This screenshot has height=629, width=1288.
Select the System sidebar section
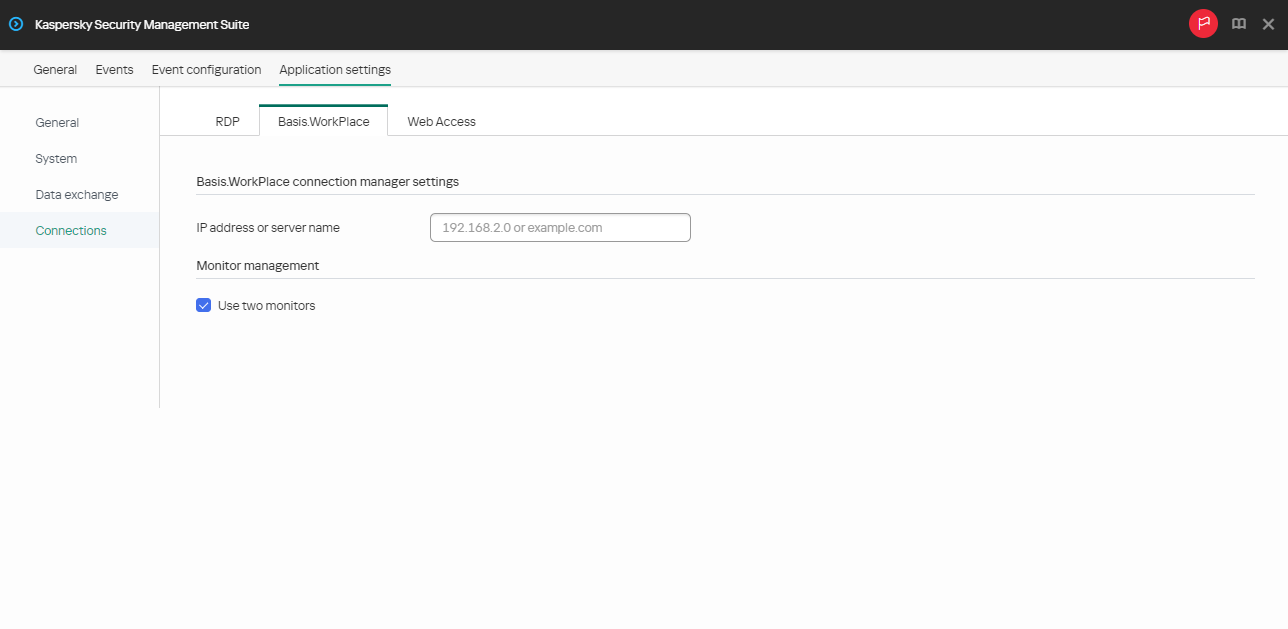tap(55, 158)
